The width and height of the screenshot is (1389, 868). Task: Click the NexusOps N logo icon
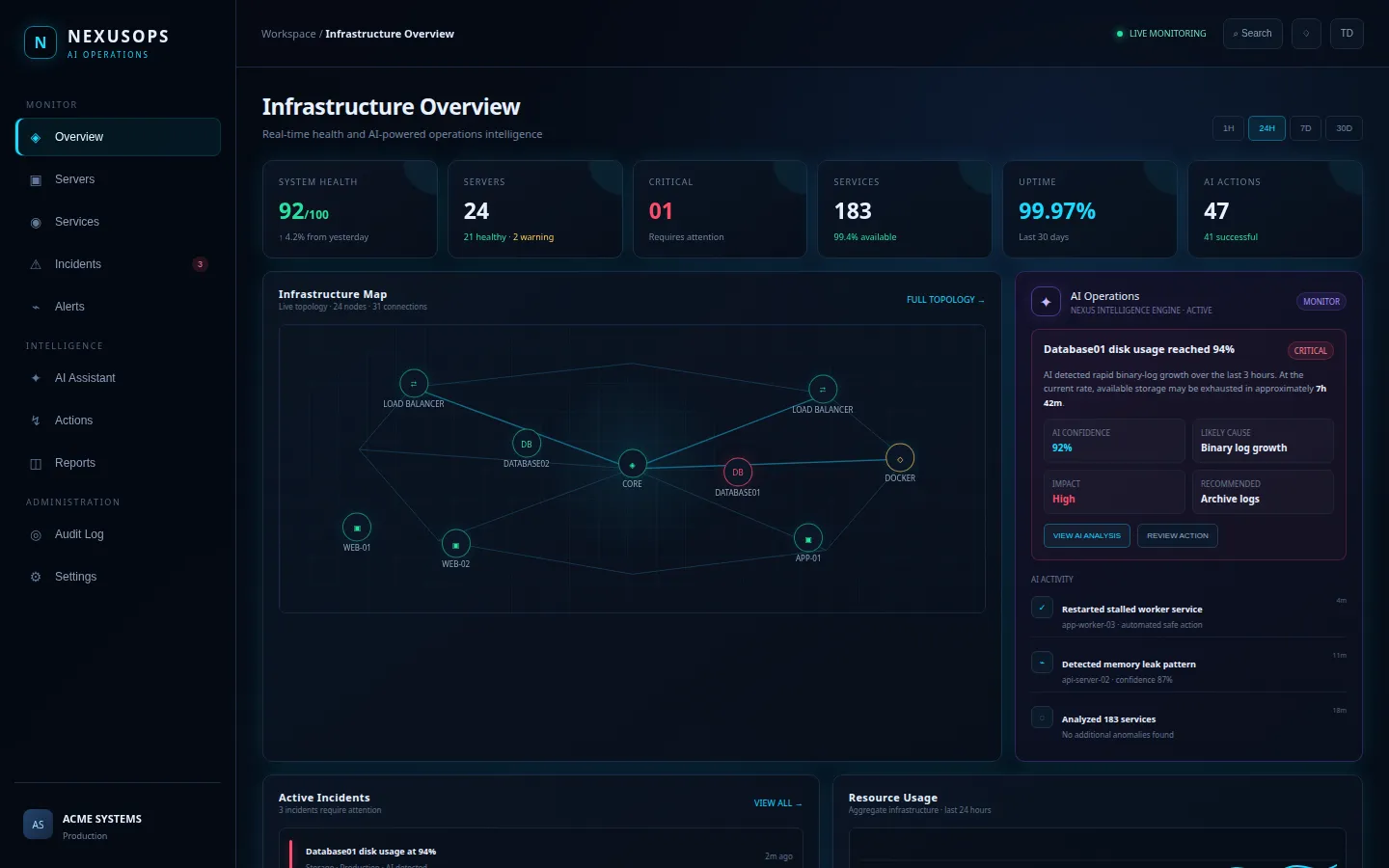pos(40,42)
